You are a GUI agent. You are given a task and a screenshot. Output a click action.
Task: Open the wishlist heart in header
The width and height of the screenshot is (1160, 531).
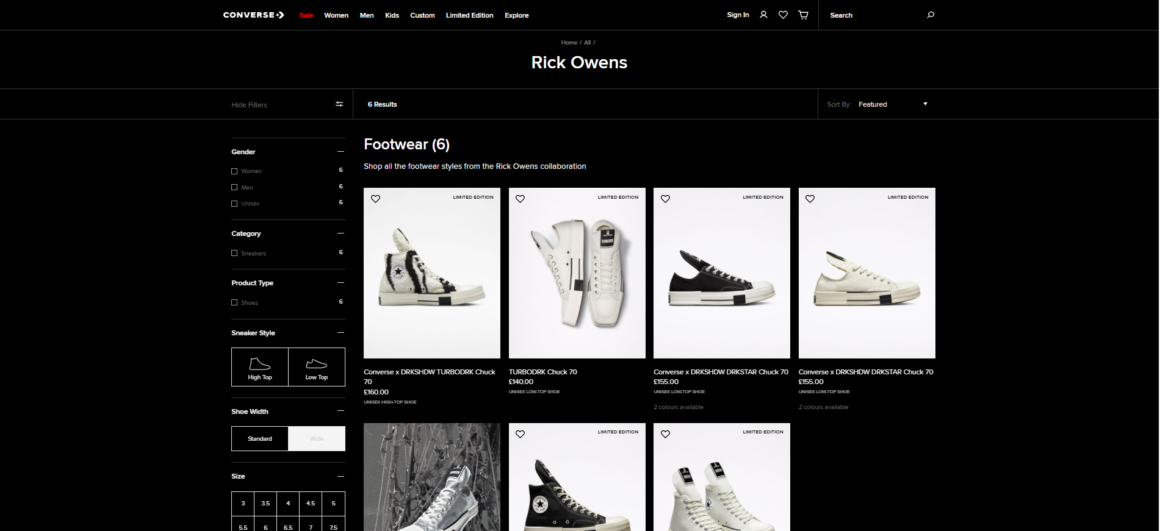click(783, 15)
